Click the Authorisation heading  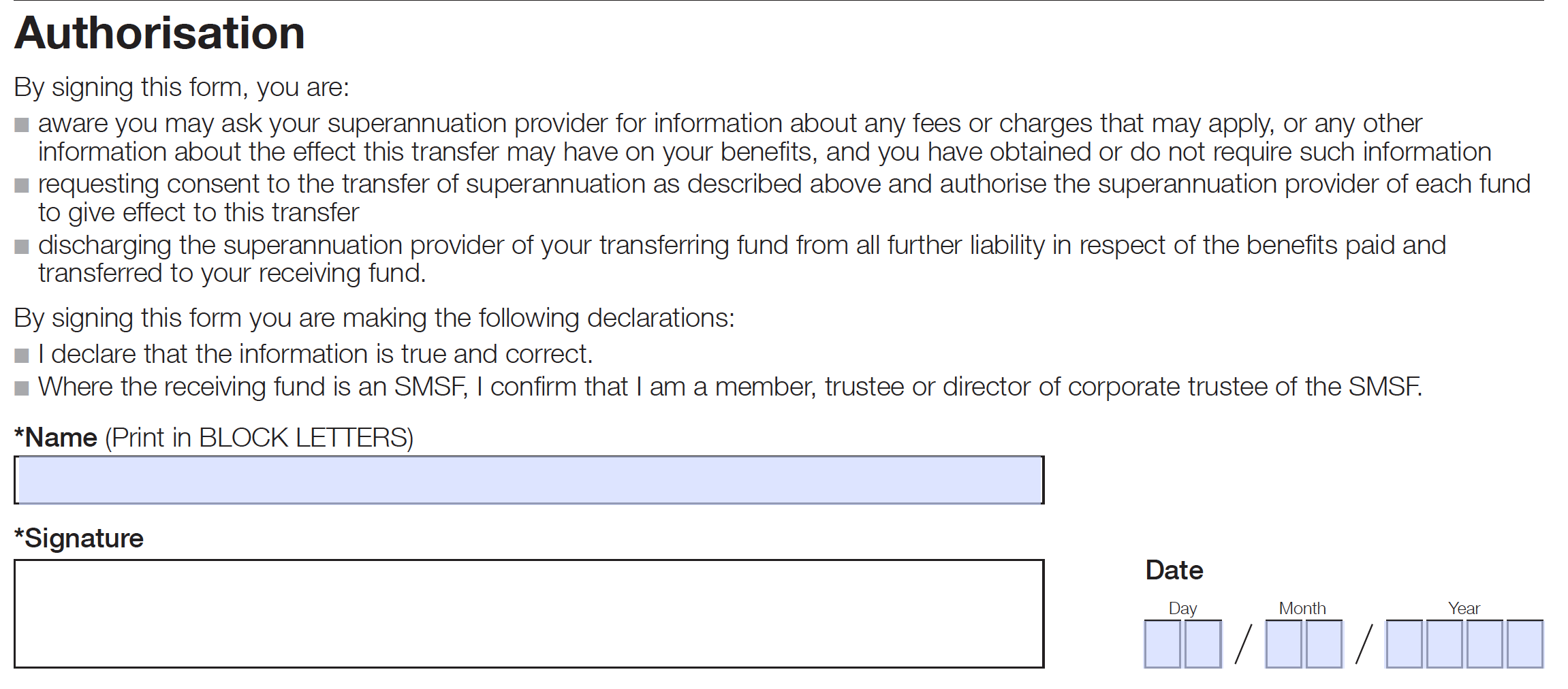pyautogui.click(x=159, y=33)
